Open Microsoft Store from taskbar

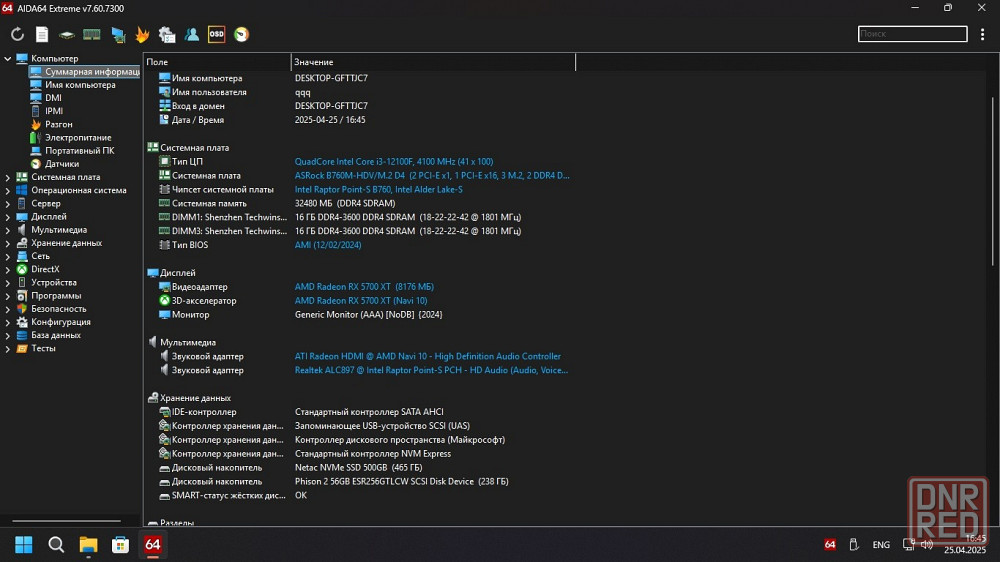120,545
